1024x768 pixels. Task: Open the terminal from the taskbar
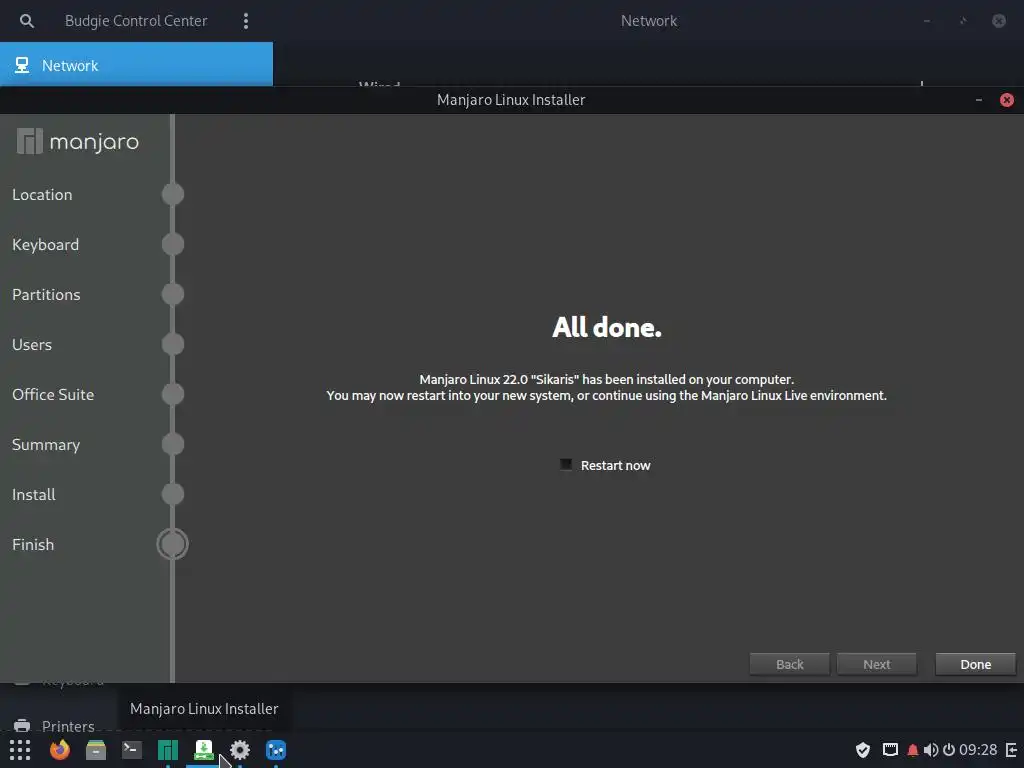click(132, 750)
